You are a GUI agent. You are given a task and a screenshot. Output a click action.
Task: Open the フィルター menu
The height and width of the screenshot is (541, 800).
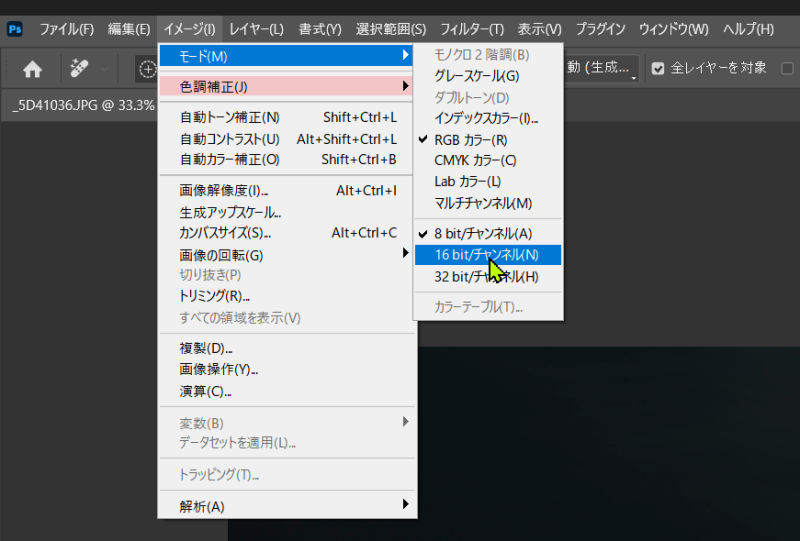click(x=470, y=29)
